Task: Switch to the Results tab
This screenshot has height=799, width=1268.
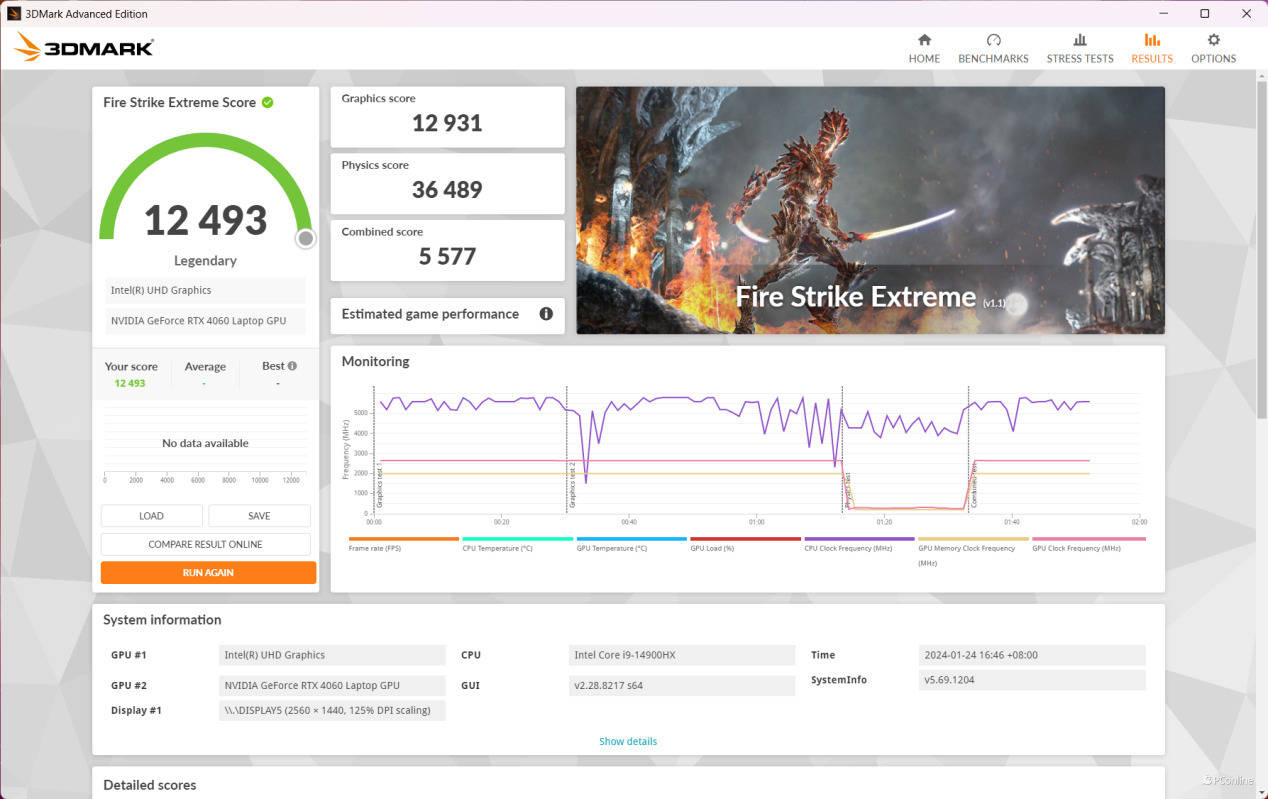Action: (x=1152, y=47)
